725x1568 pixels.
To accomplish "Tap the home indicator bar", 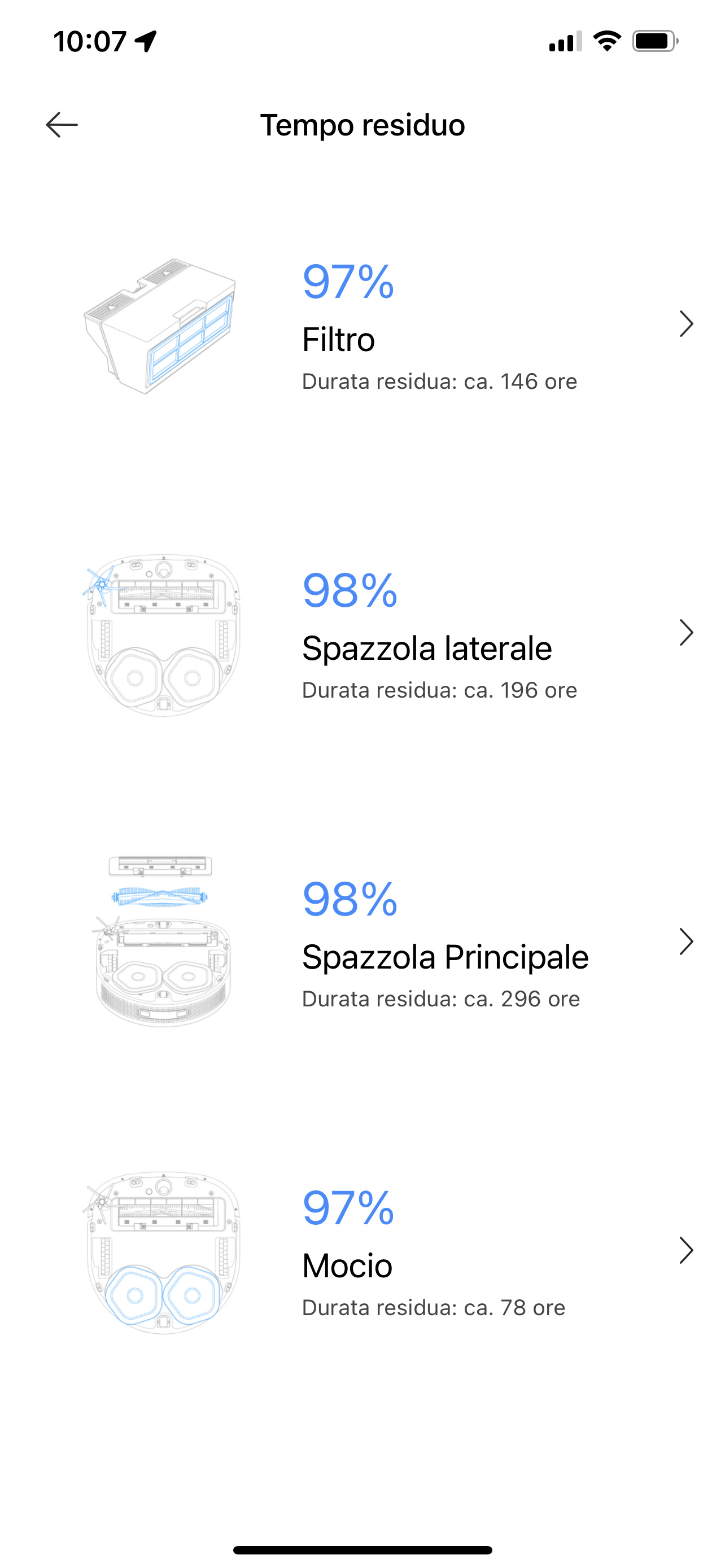I will pos(362,1550).
